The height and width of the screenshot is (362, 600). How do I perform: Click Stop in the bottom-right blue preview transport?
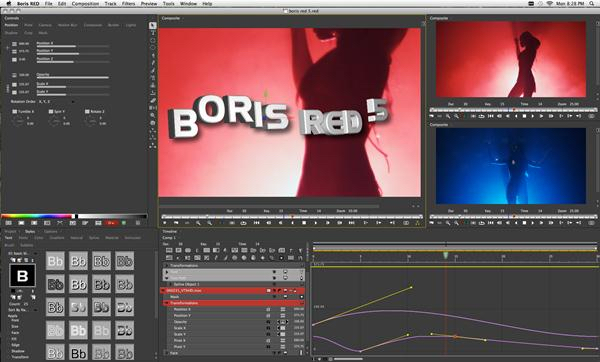[524, 223]
